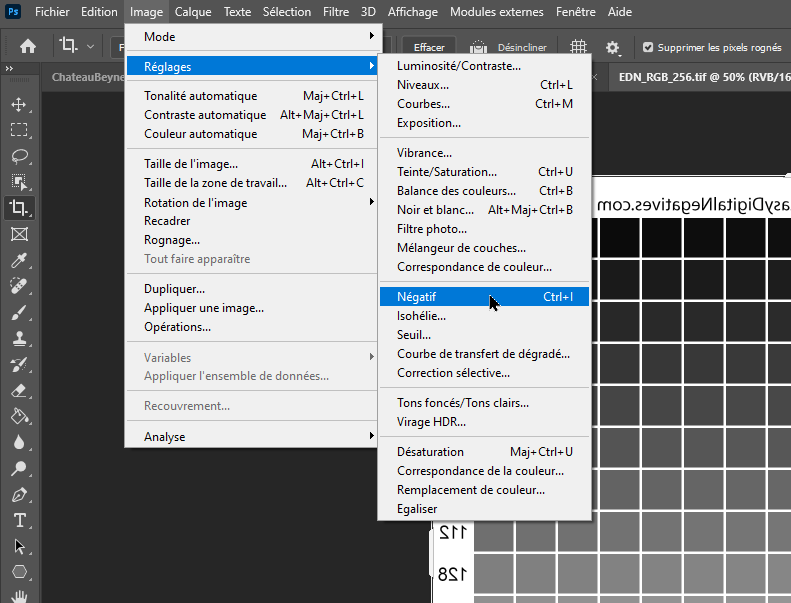Select the Polygon shape tool
This screenshot has width=791, height=603.
point(19,572)
